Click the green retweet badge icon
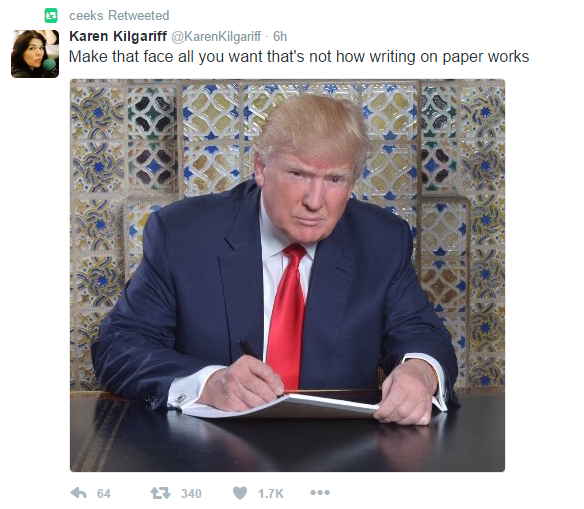 coord(51,16)
